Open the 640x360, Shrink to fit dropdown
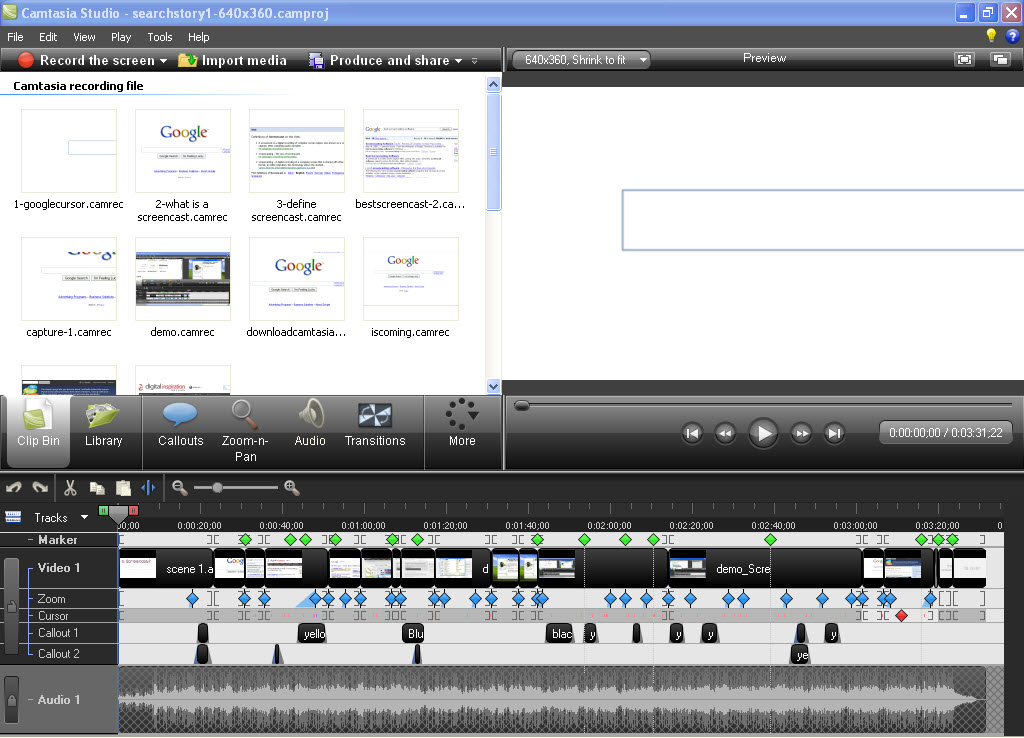Screen dimensions: 1024x738 click(x=580, y=59)
